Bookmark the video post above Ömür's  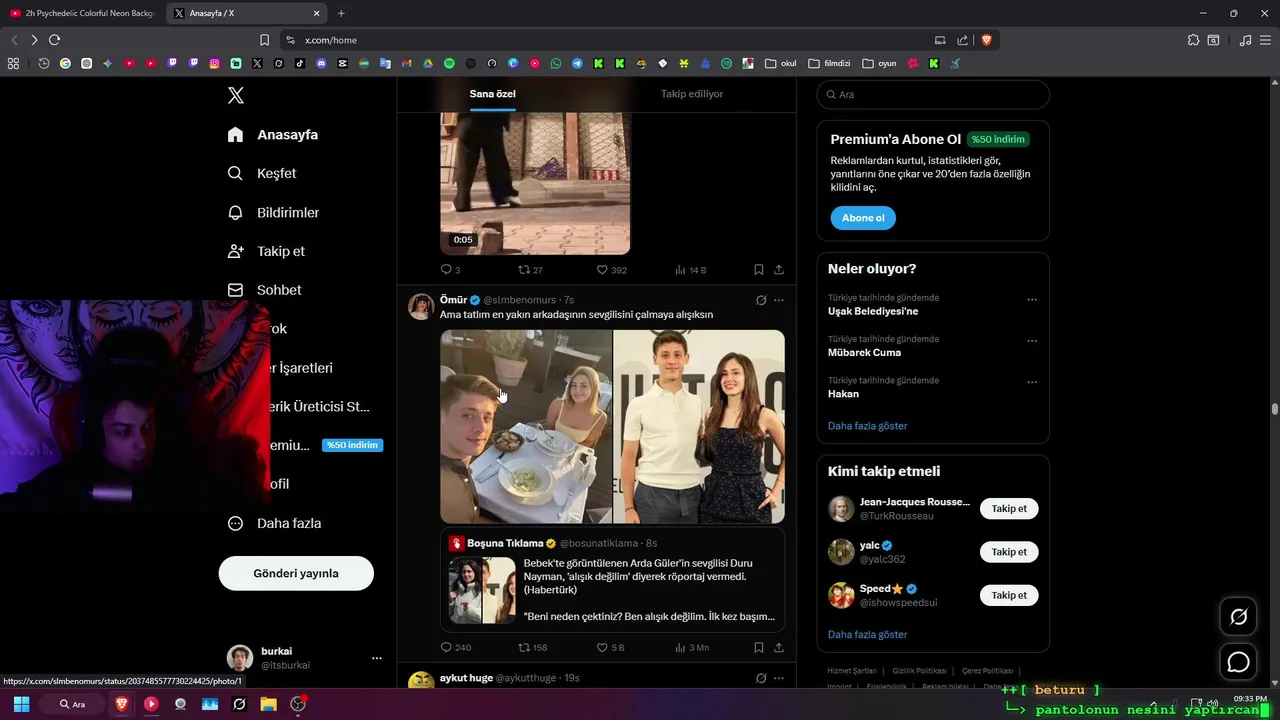759,270
